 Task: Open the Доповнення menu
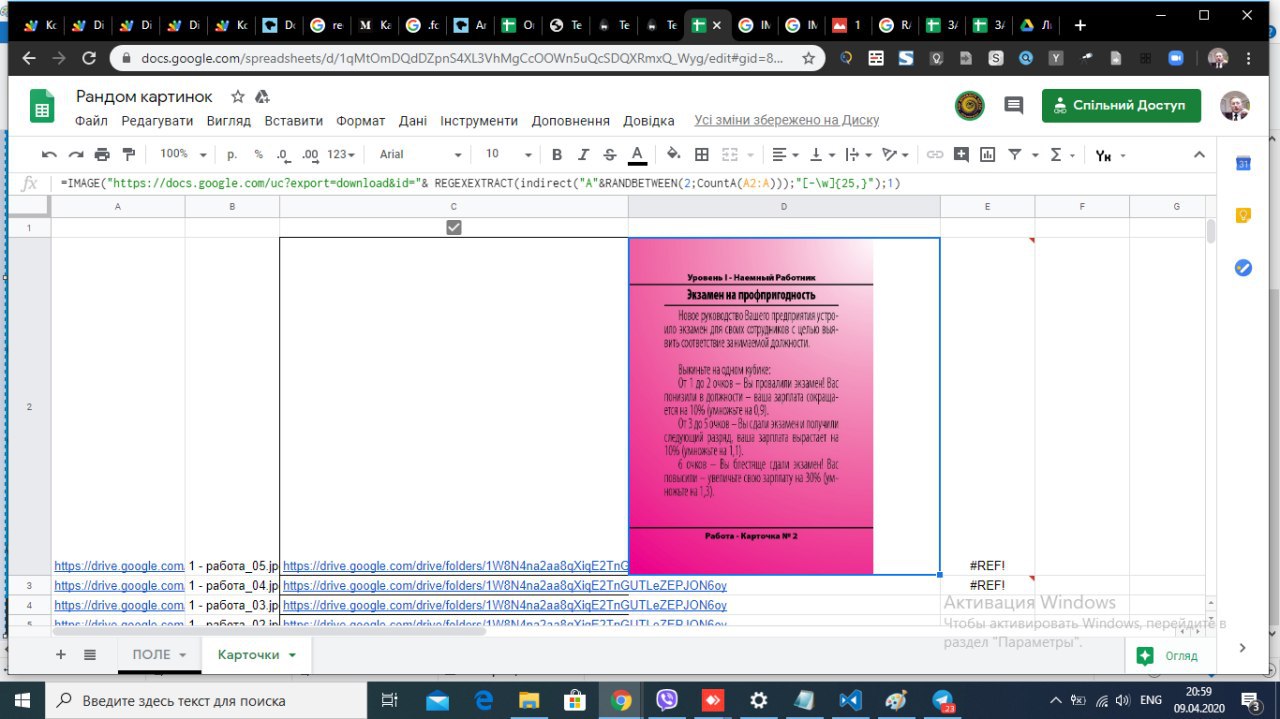click(x=570, y=120)
